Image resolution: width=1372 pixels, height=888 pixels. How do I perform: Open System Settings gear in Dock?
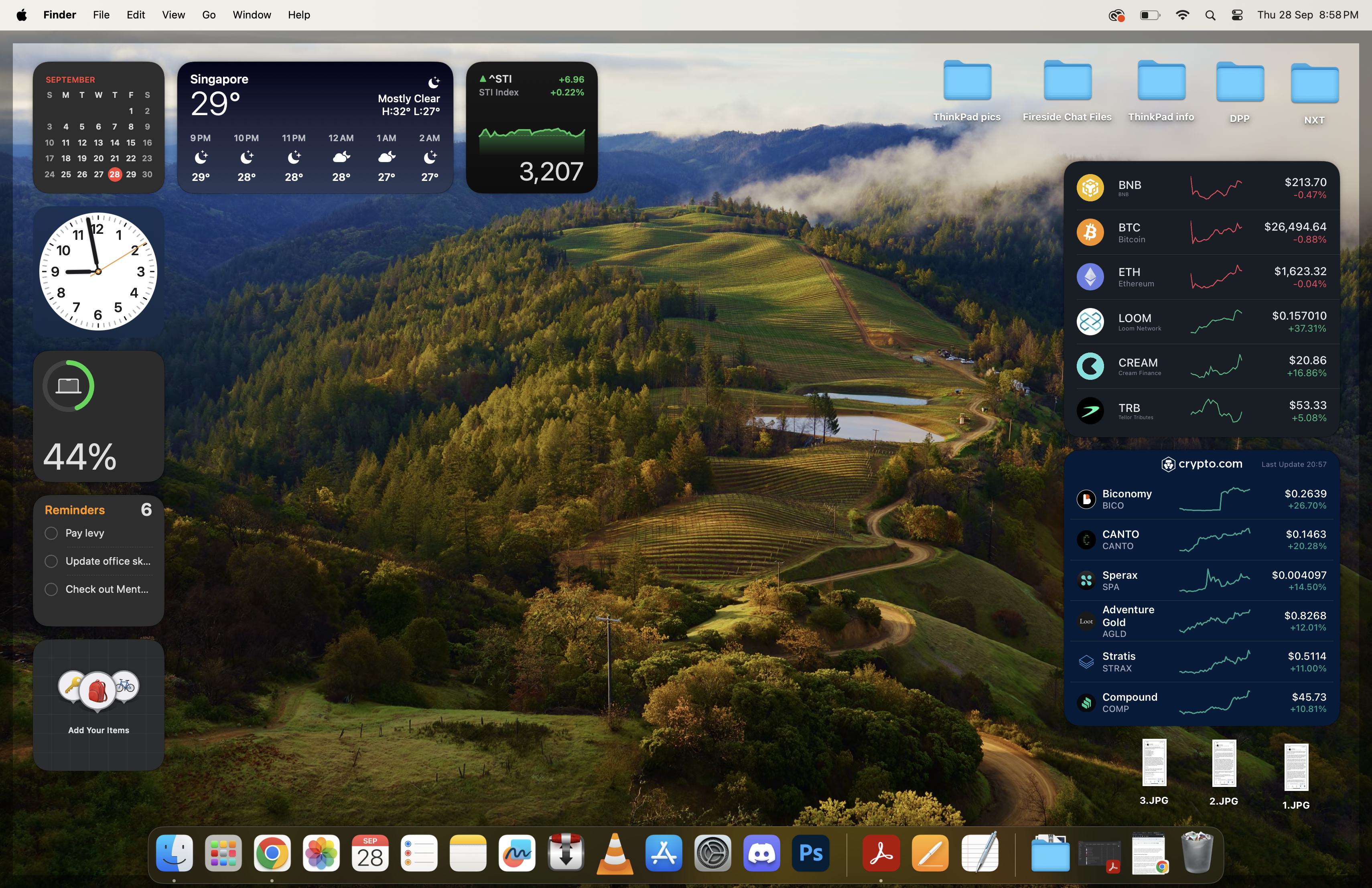click(713, 853)
